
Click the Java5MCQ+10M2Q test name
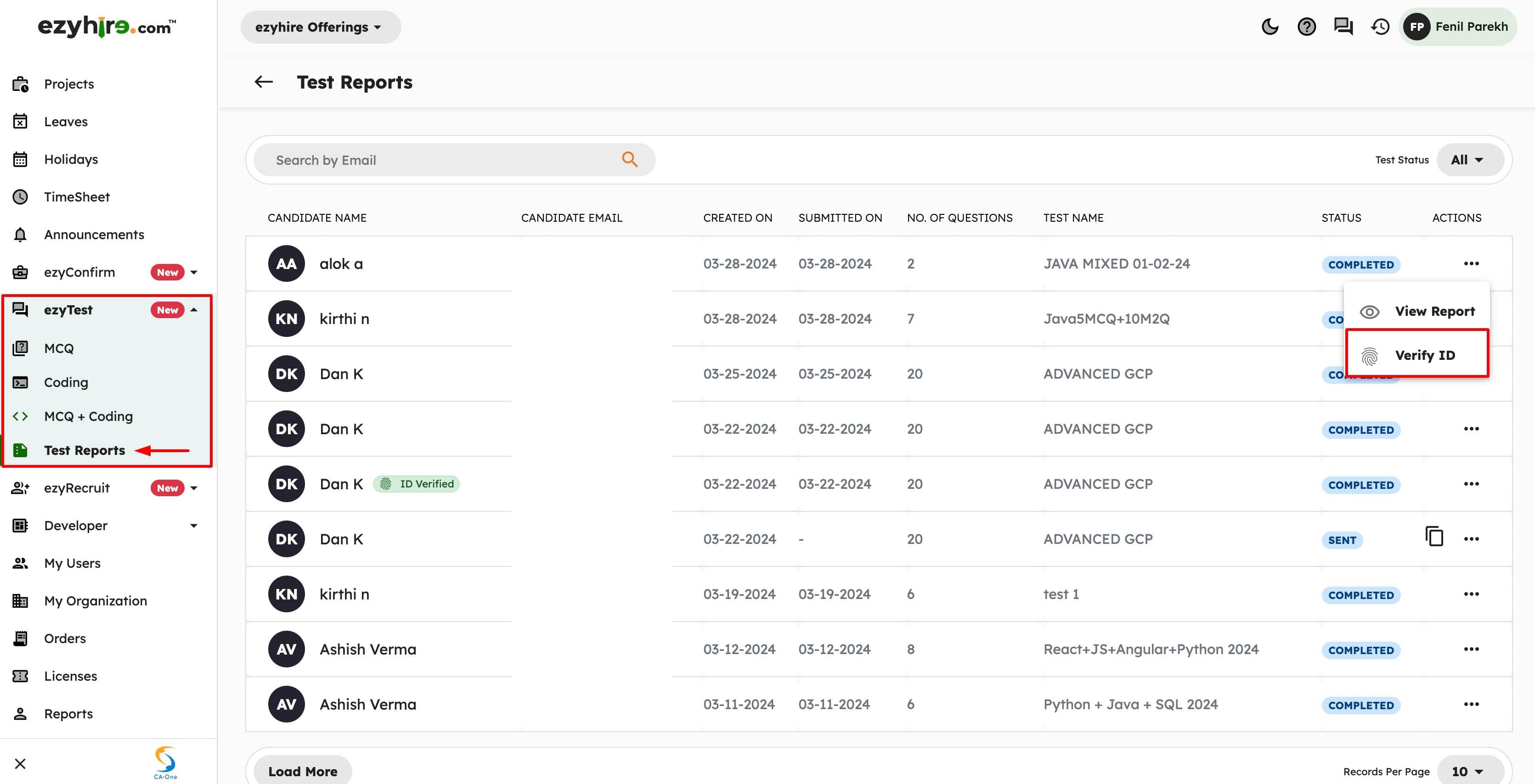(x=1106, y=319)
